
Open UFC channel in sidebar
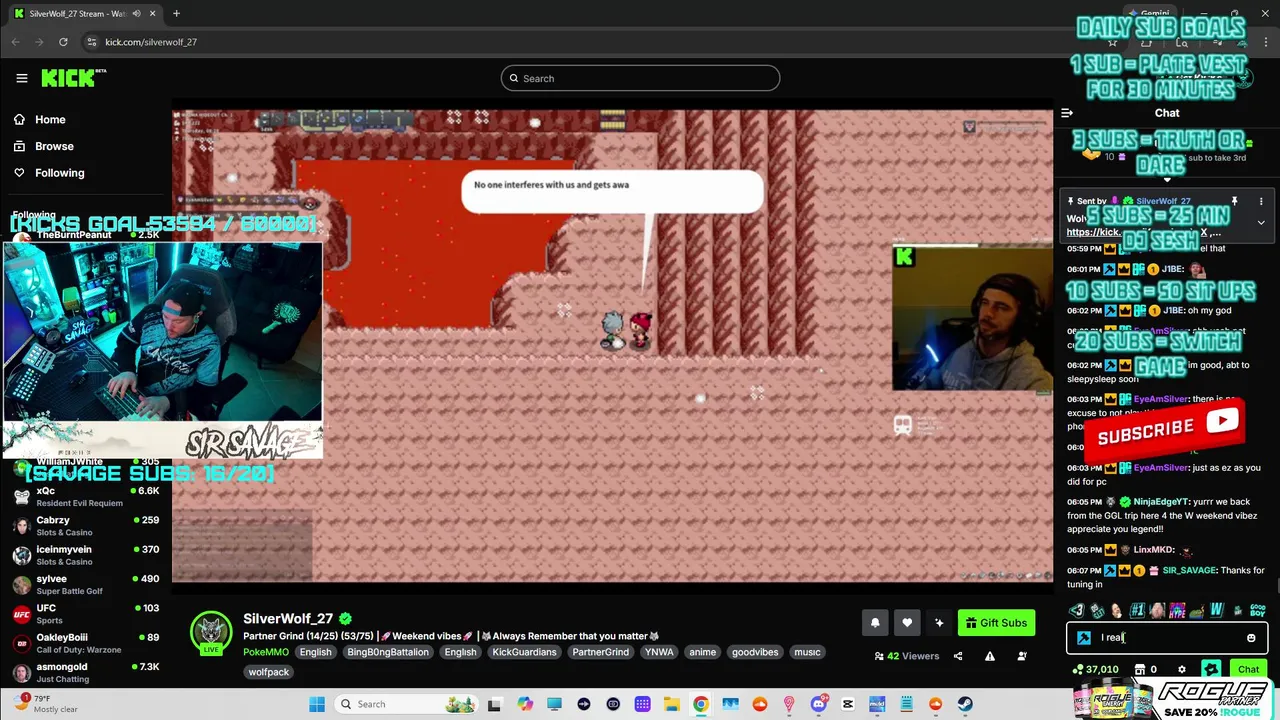click(84, 613)
